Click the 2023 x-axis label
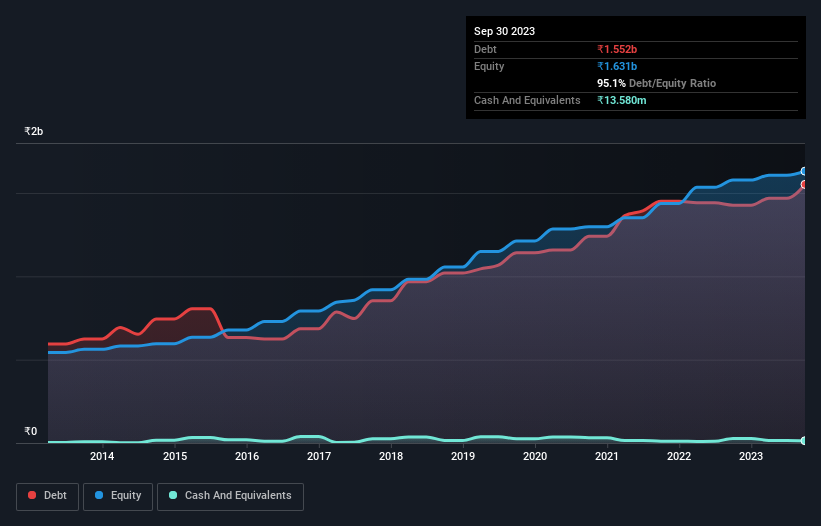 pos(751,456)
